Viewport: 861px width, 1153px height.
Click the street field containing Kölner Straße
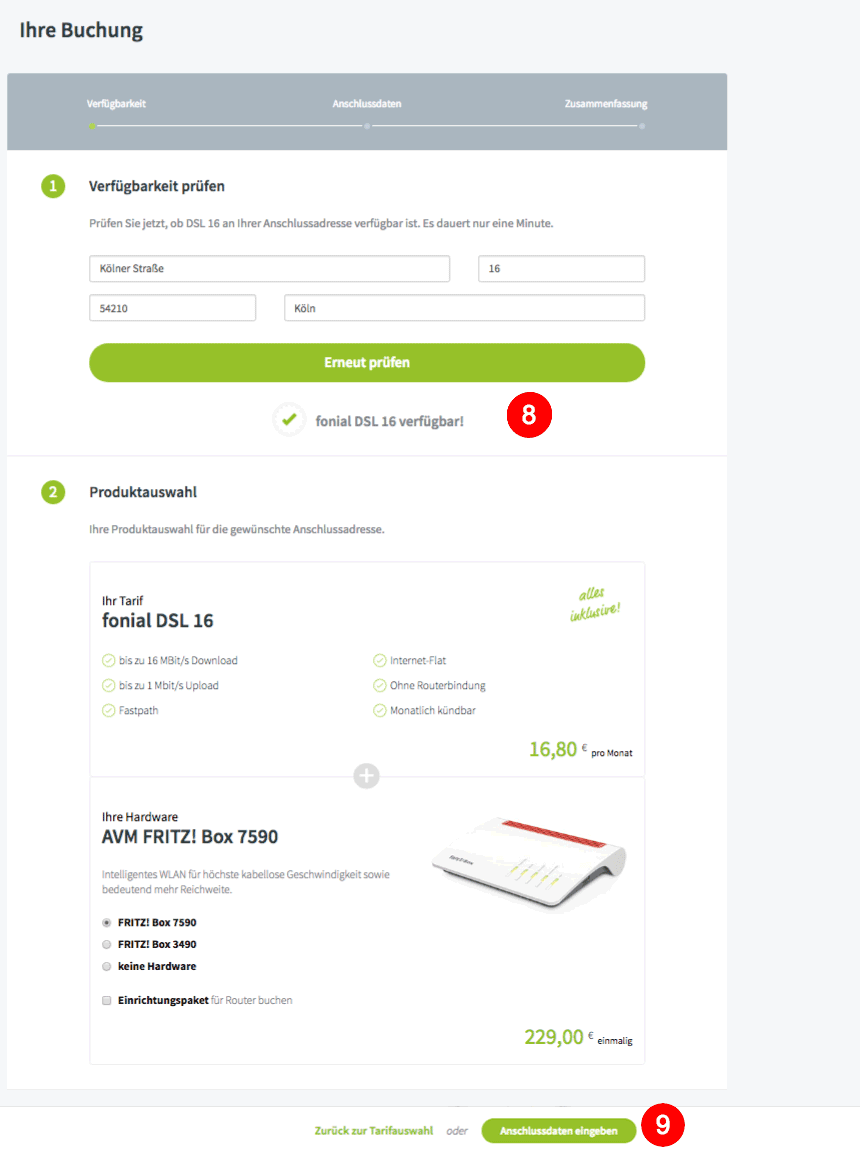pos(269,268)
